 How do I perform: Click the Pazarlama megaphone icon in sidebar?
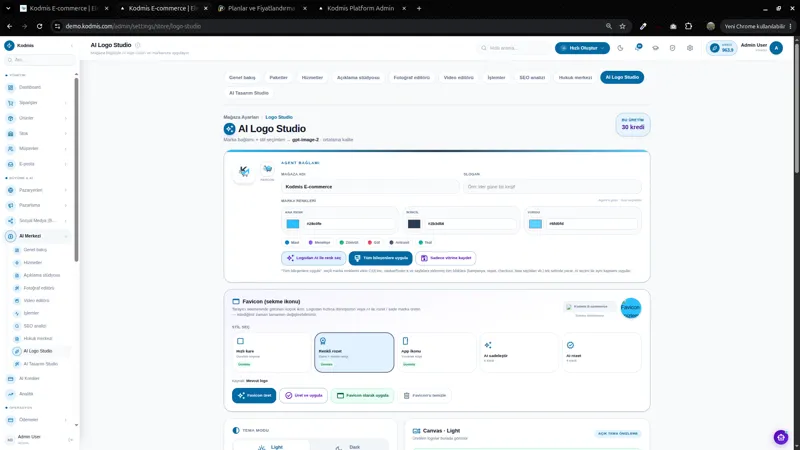11,205
